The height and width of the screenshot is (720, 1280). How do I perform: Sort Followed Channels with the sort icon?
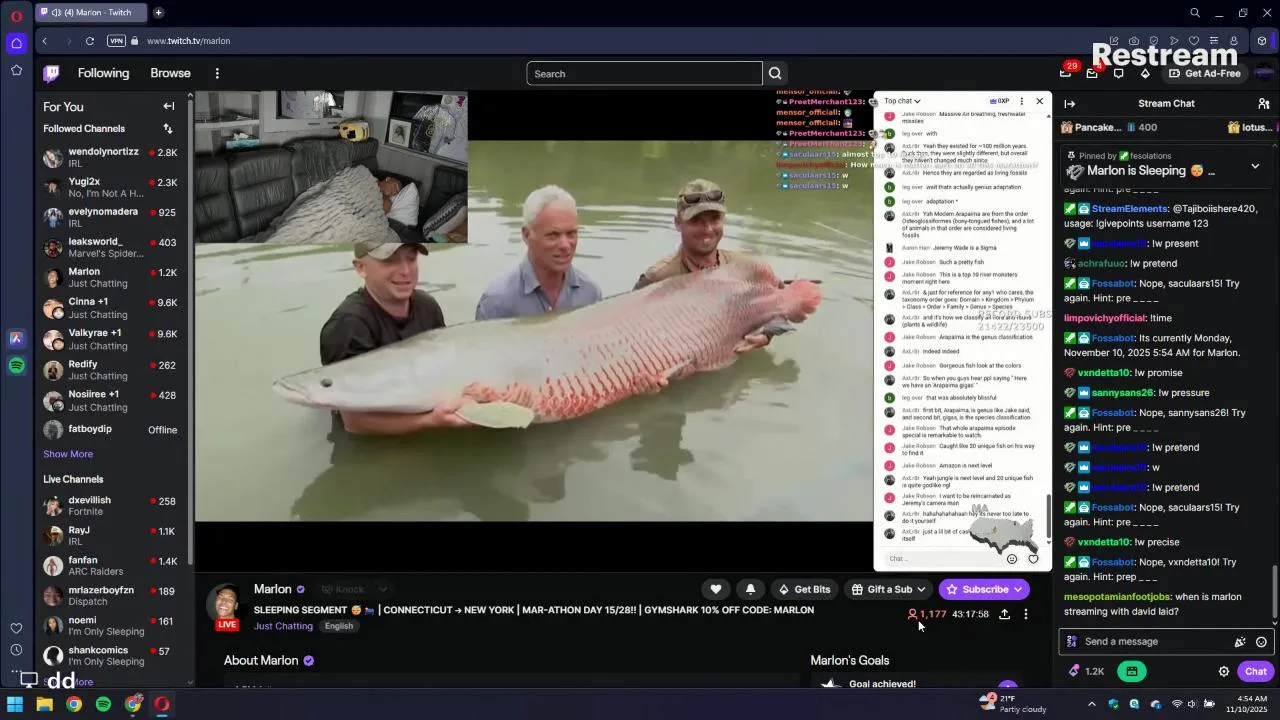168,129
